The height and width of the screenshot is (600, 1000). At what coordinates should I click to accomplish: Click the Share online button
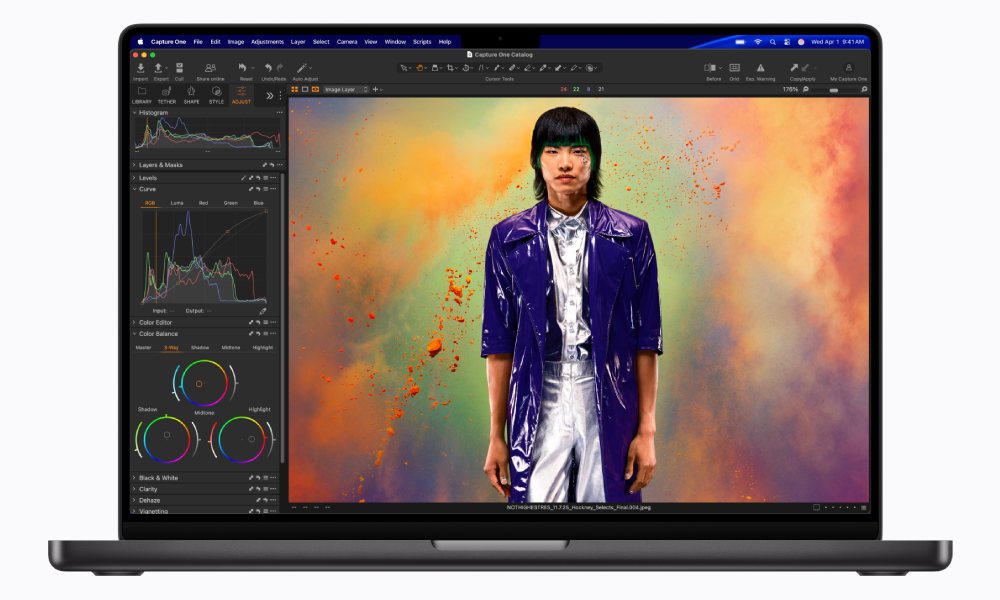click(x=210, y=68)
